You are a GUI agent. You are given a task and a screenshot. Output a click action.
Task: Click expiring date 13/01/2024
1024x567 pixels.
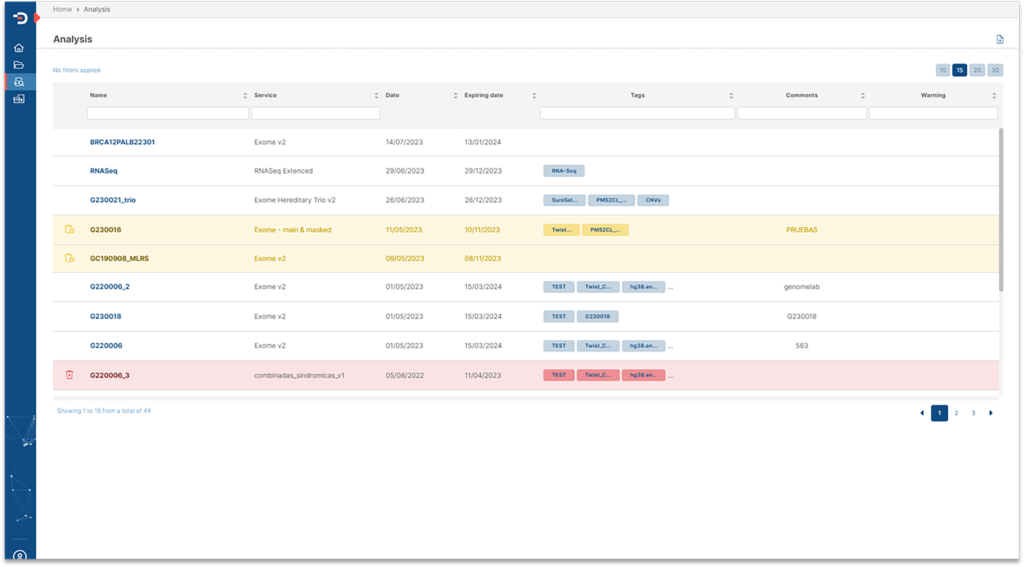[483, 142]
